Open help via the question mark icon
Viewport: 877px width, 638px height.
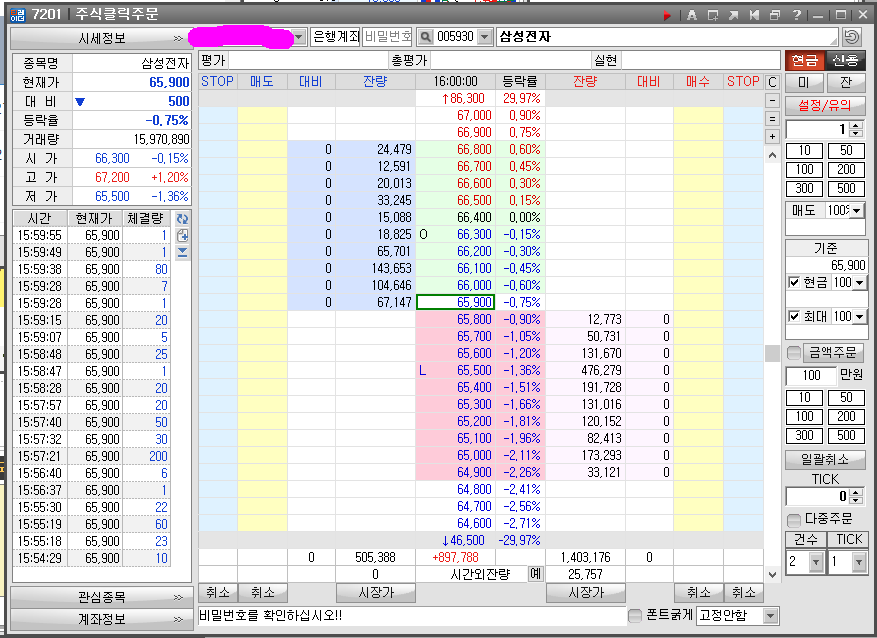[796, 16]
